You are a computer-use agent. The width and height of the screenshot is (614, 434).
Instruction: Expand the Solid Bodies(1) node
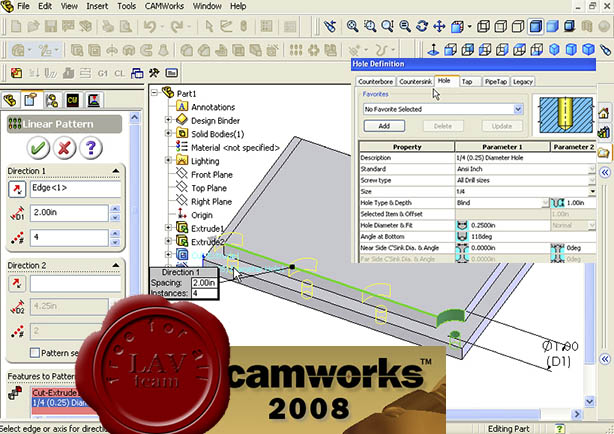tap(168, 133)
